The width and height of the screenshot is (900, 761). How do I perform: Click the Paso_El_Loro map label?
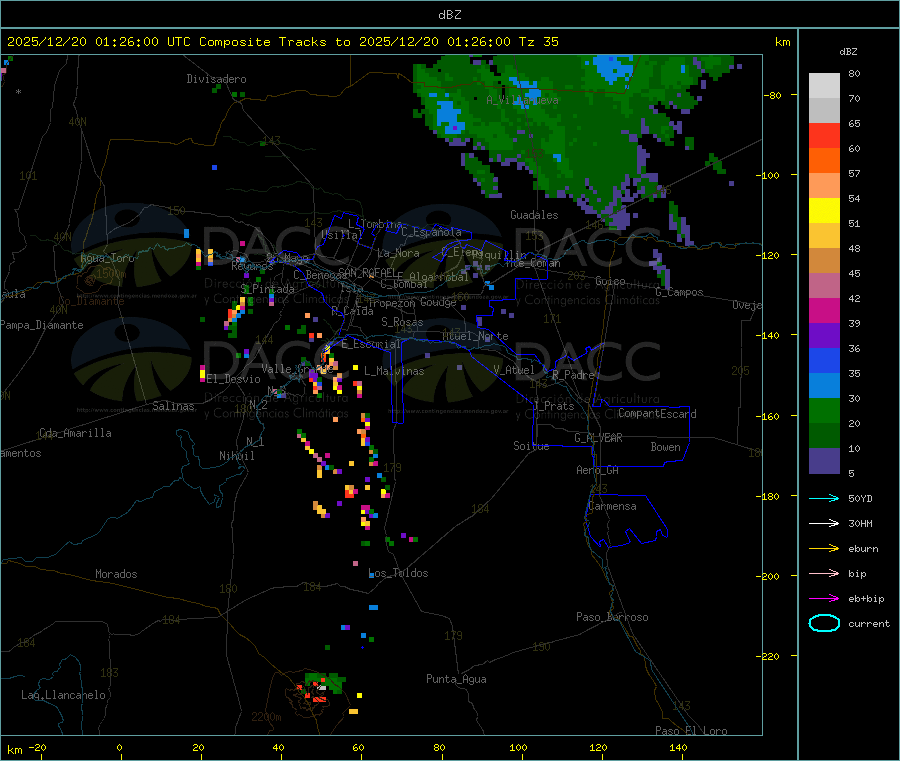tap(691, 731)
